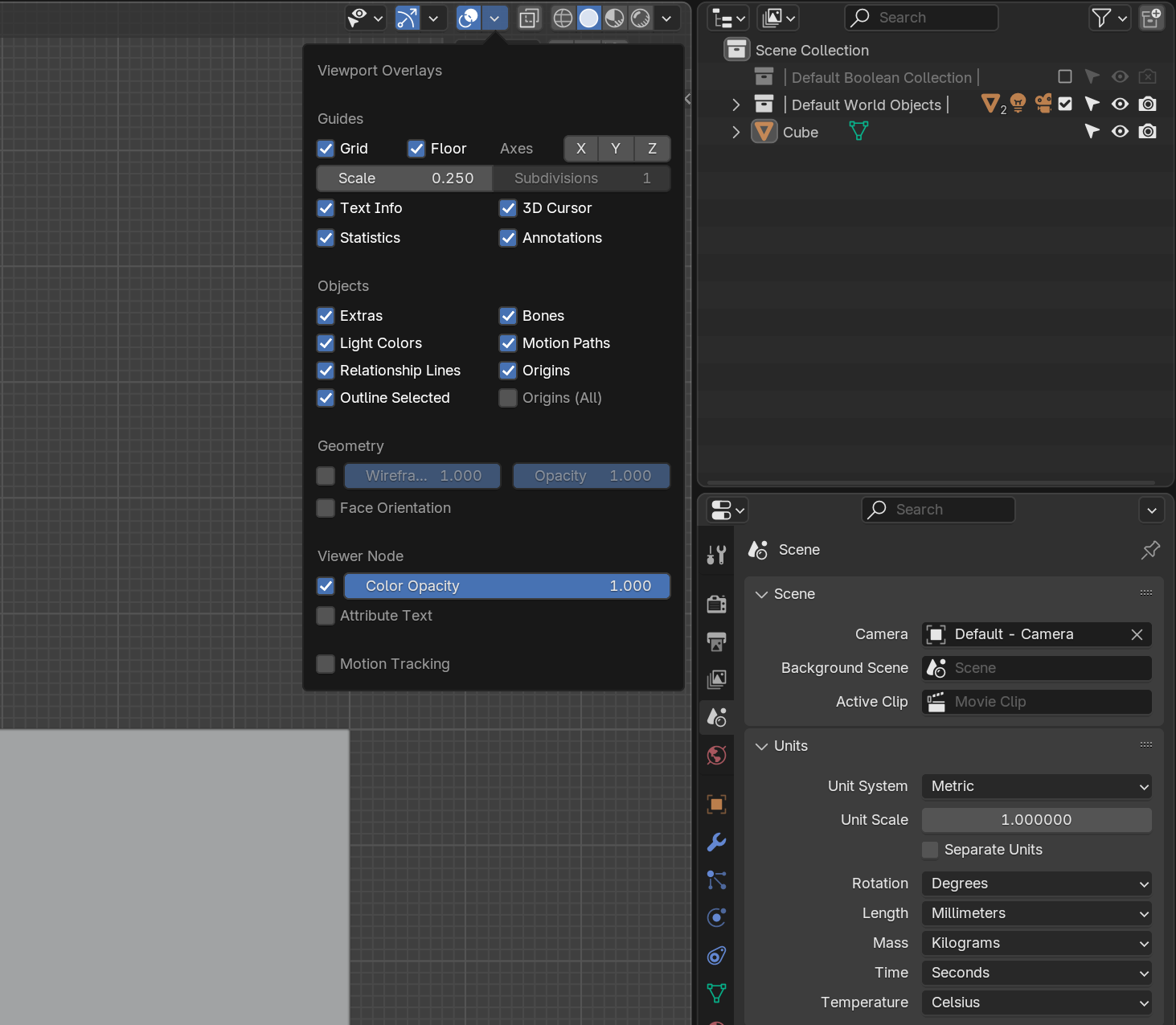Switch to material preview shading
The height and width of the screenshot is (1025, 1176).
(x=615, y=18)
